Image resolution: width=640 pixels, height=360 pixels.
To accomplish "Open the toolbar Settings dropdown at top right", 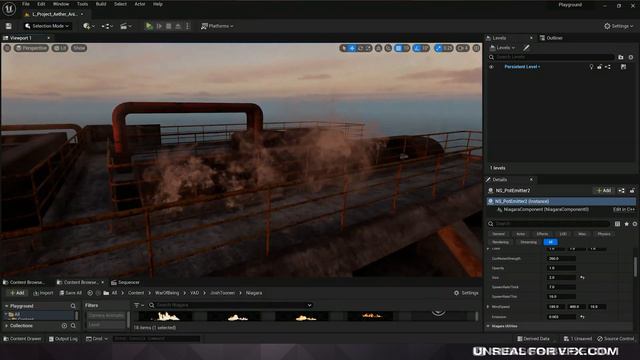I will [619, 26].
